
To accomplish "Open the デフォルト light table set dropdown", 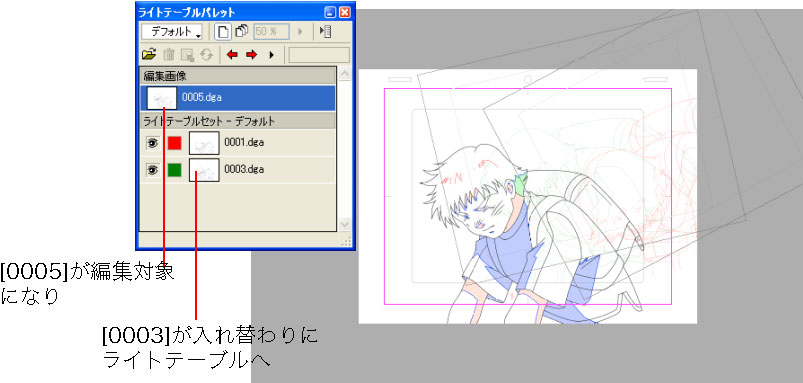I will pos(172,32).
